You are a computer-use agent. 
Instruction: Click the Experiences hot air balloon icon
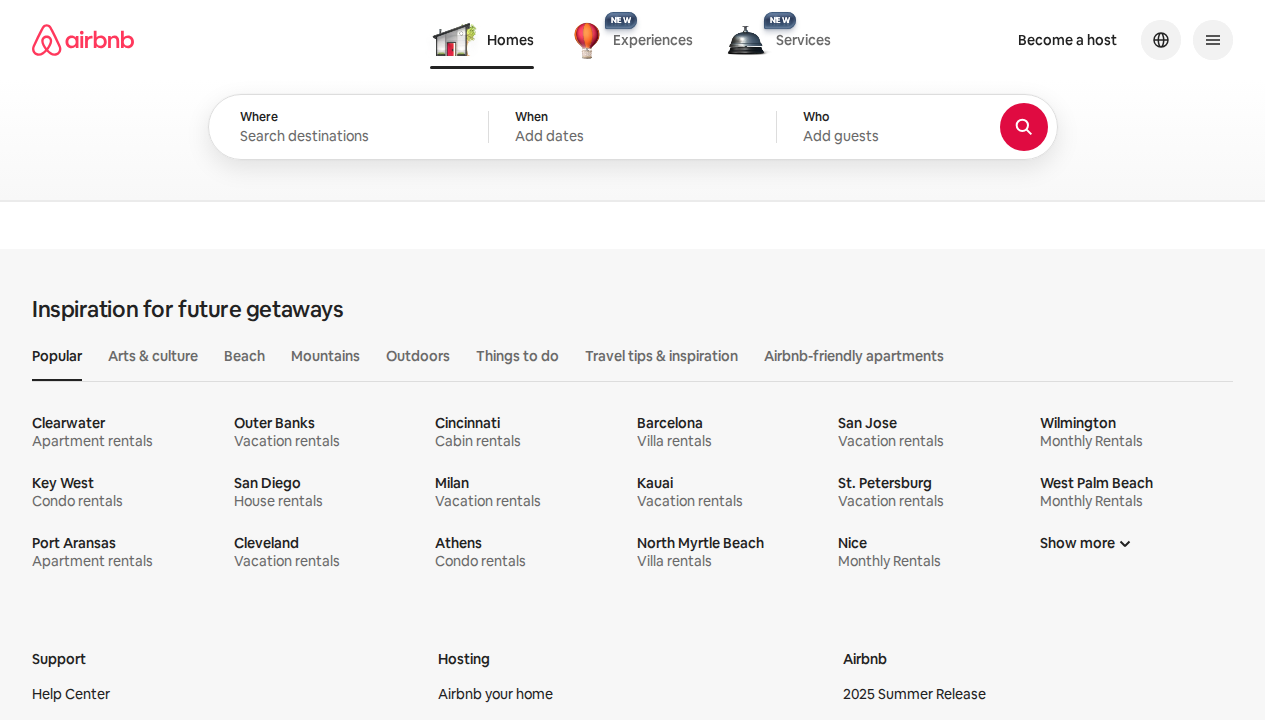point(587,41)
